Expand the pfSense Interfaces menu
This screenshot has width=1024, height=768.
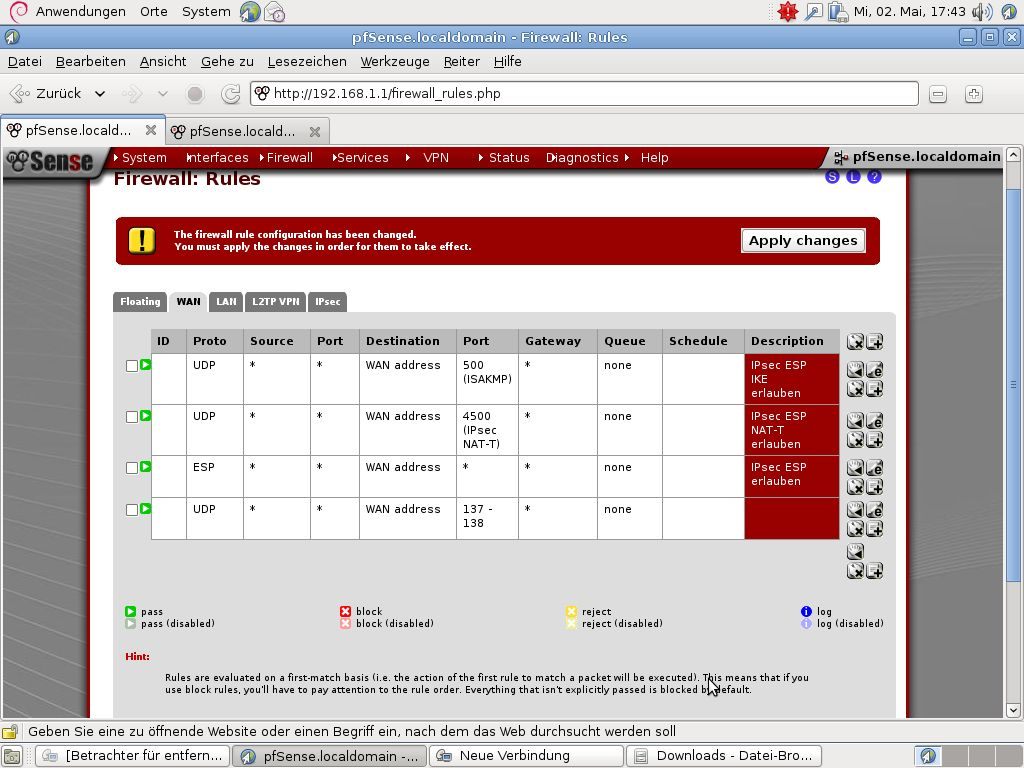pos(217,157)
